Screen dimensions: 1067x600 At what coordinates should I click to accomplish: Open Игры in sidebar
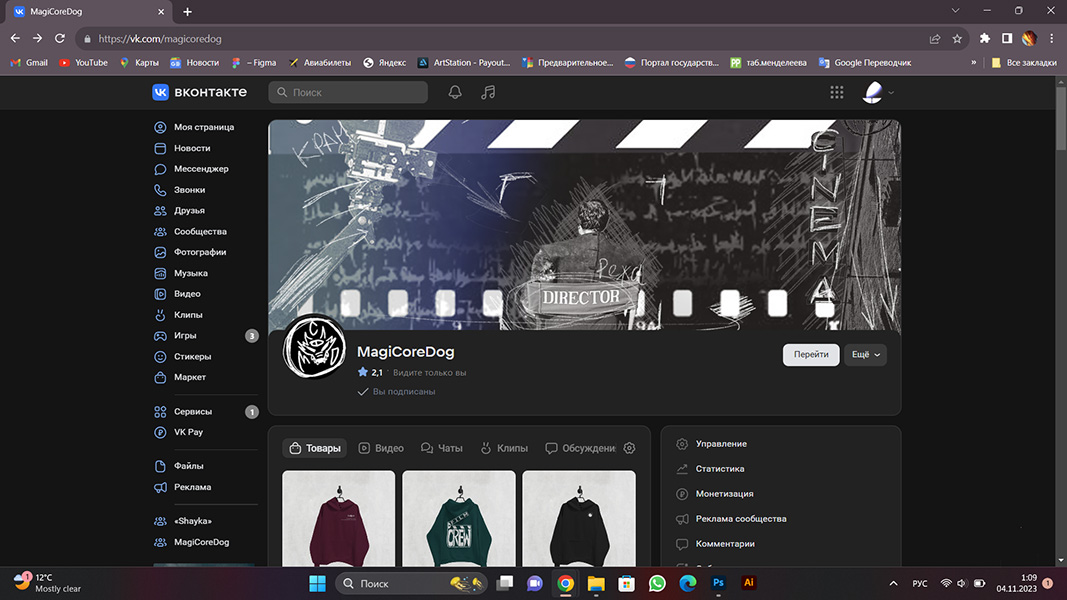coord(204,335)
